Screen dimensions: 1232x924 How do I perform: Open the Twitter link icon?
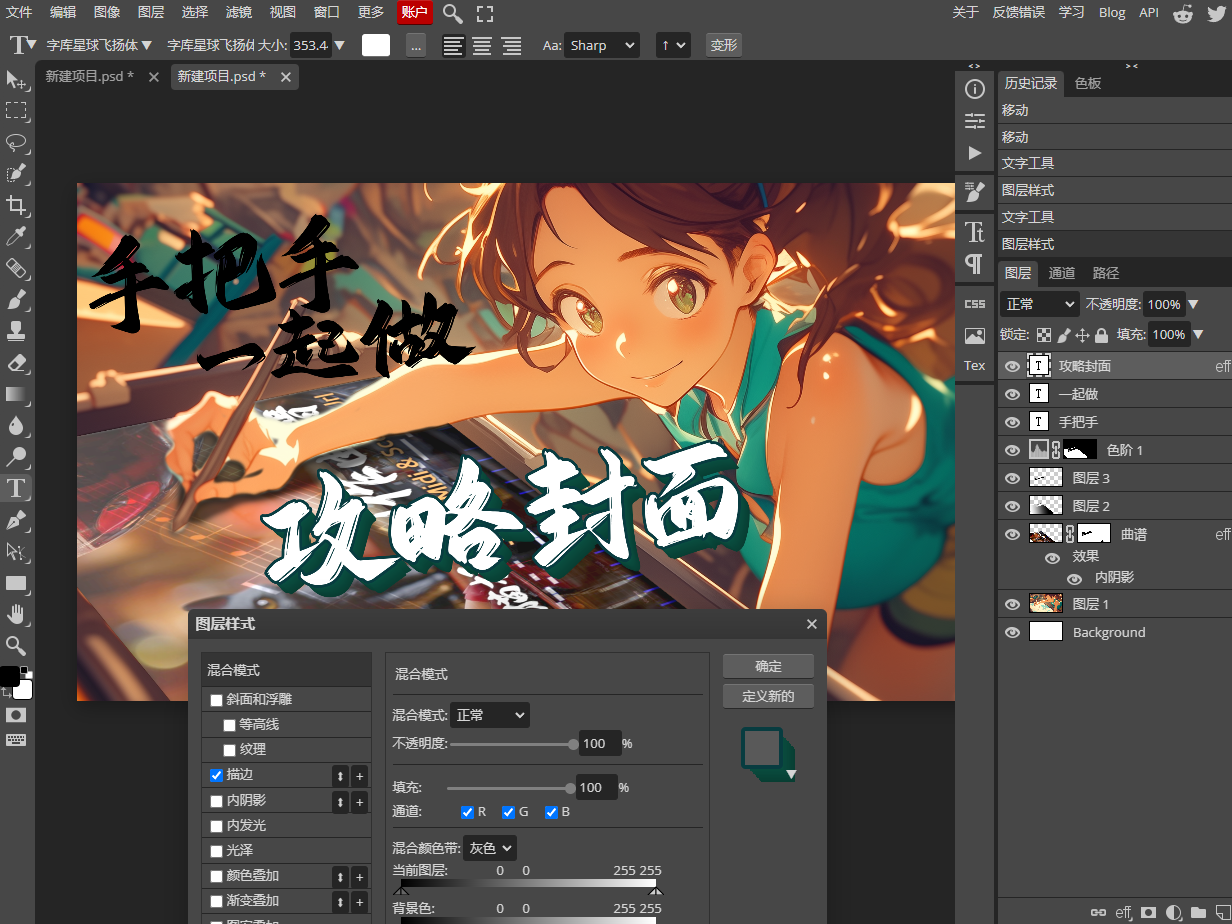[x=1216, y=13]
